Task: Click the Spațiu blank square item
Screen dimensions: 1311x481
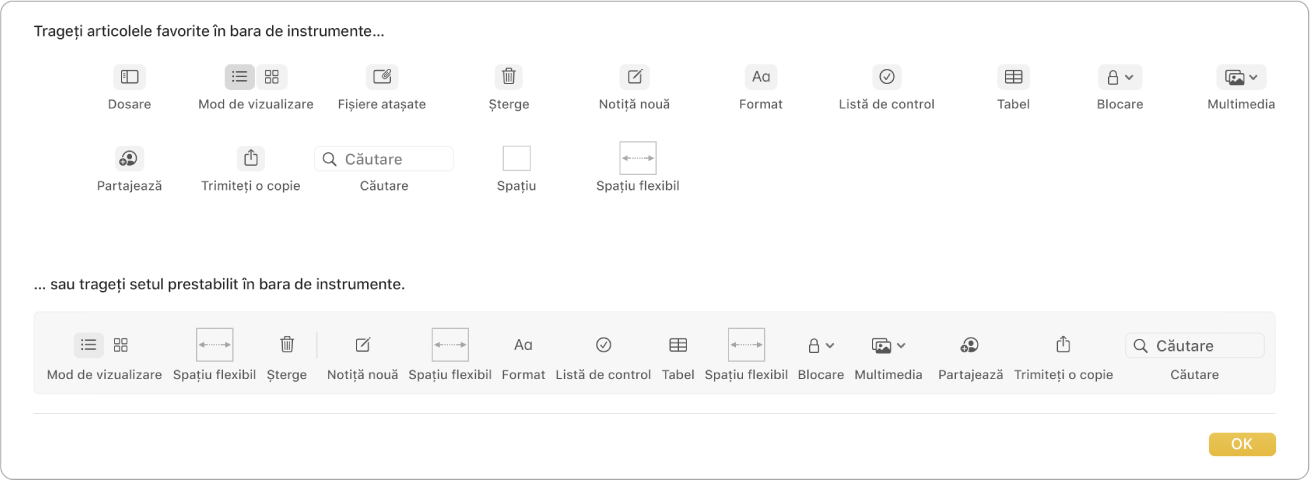Action: point(516,158)
